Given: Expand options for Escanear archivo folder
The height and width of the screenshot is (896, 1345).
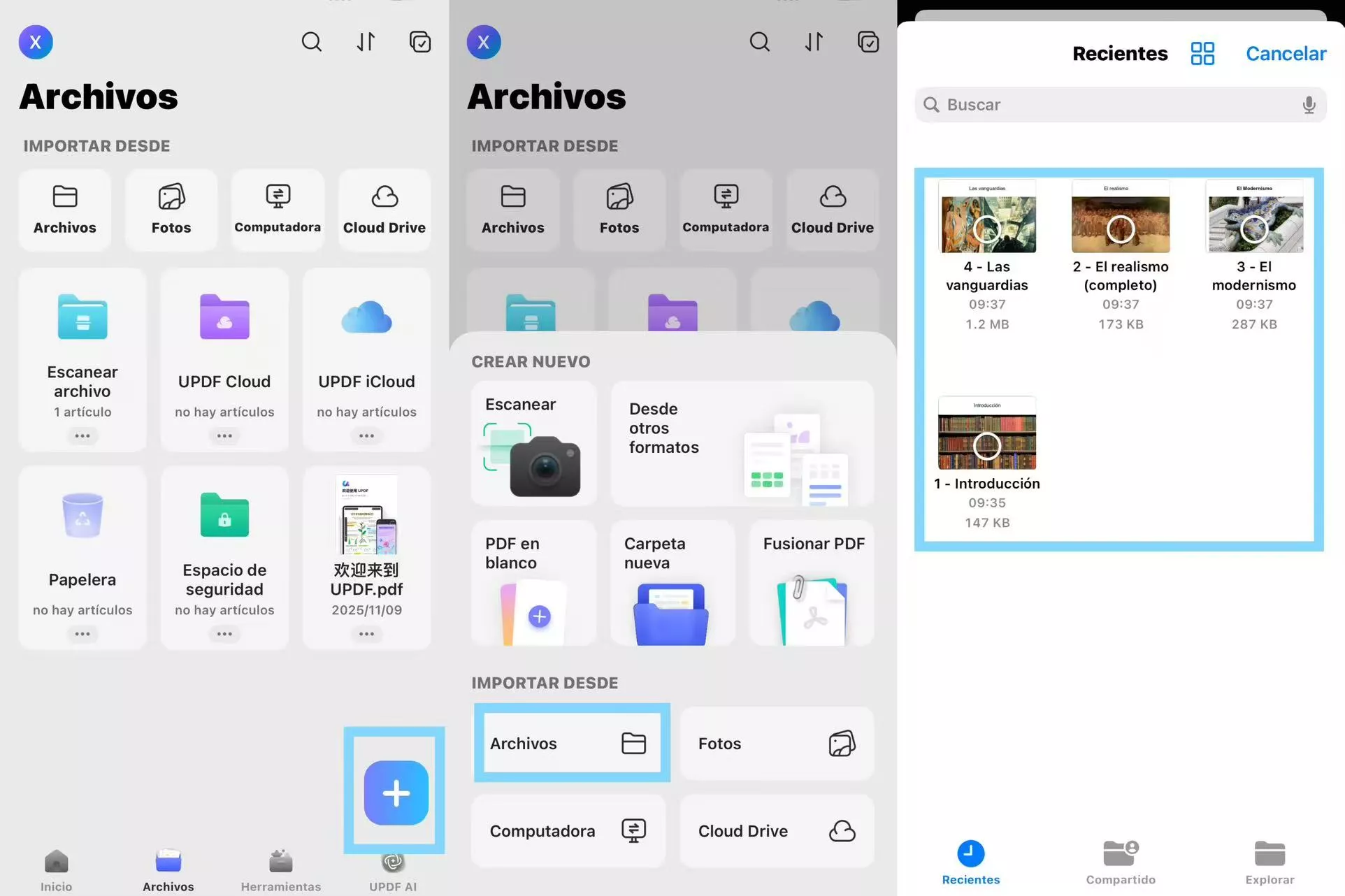Looking at the screenshot, I should point(82,436).
